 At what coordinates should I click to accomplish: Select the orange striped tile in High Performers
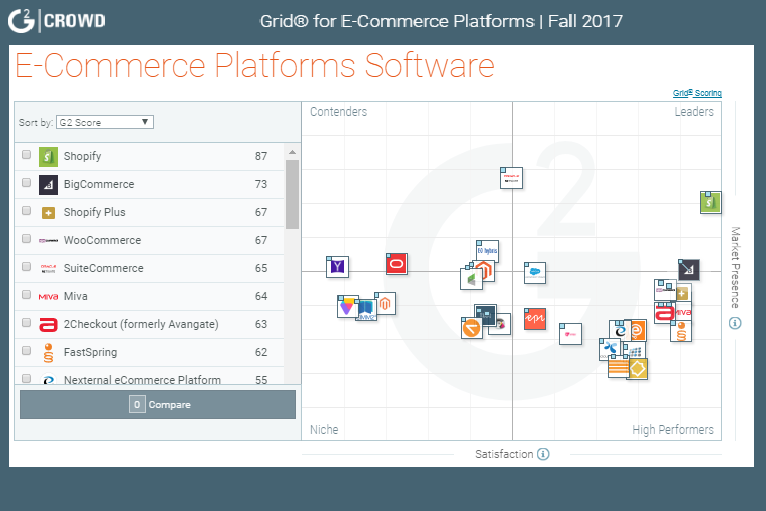tap(617, 368)
